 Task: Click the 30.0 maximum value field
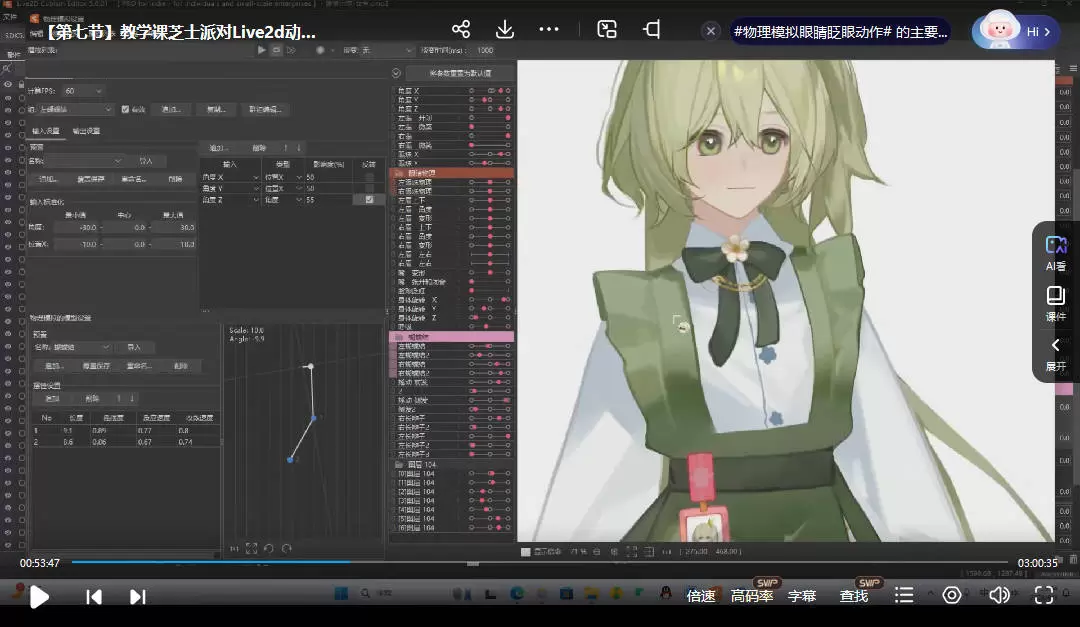(174, 227)
